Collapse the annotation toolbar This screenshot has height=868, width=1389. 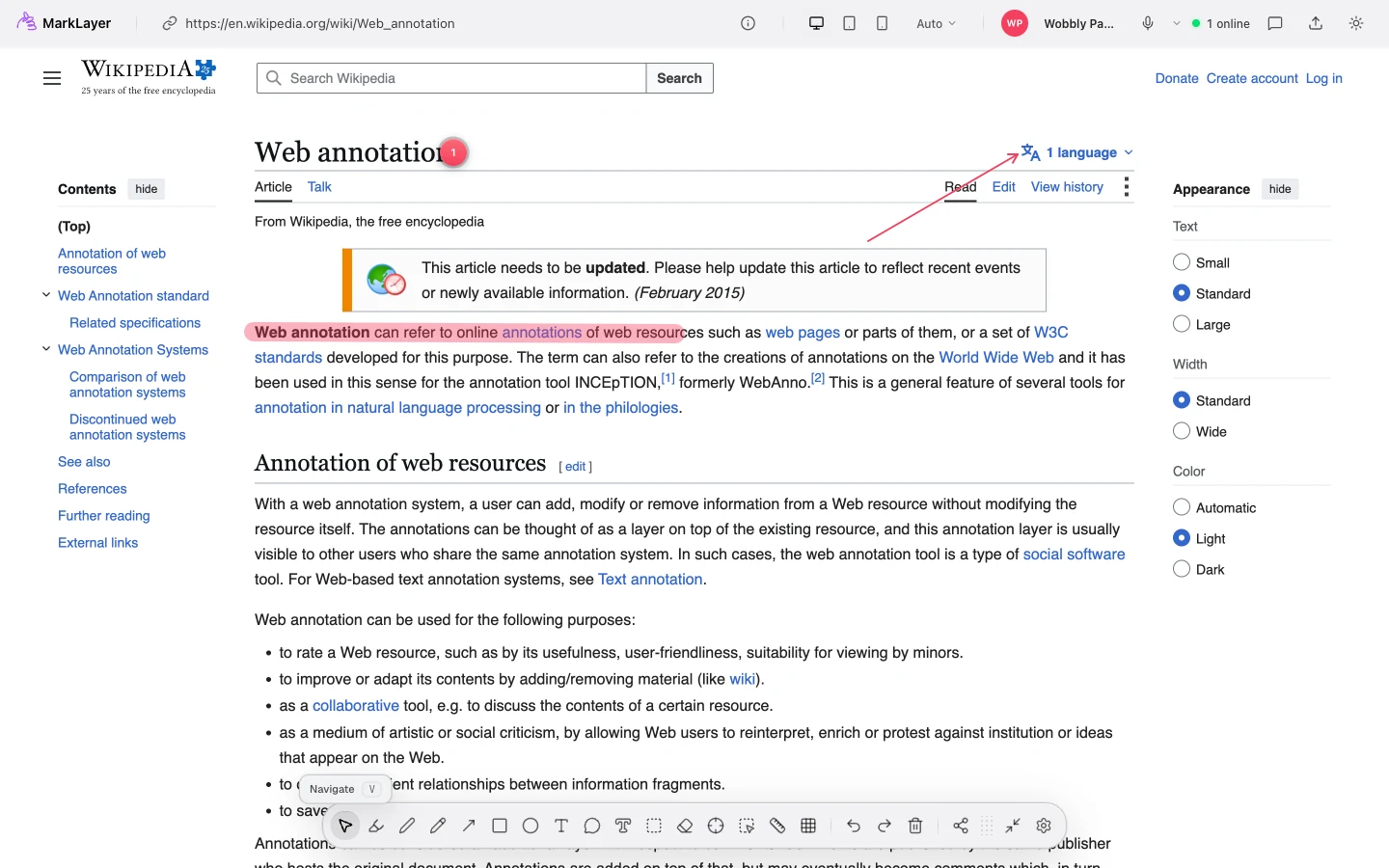(x=1013, y=826)
